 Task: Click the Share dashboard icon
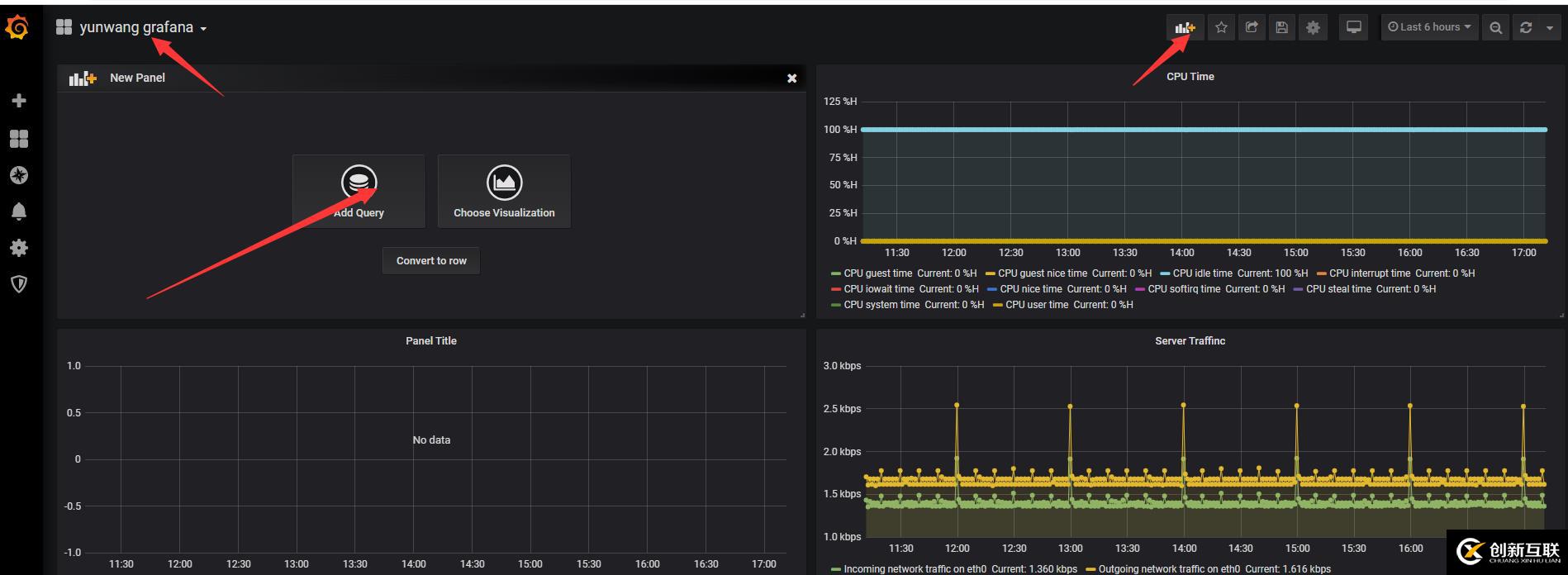tap(1252, 27)
